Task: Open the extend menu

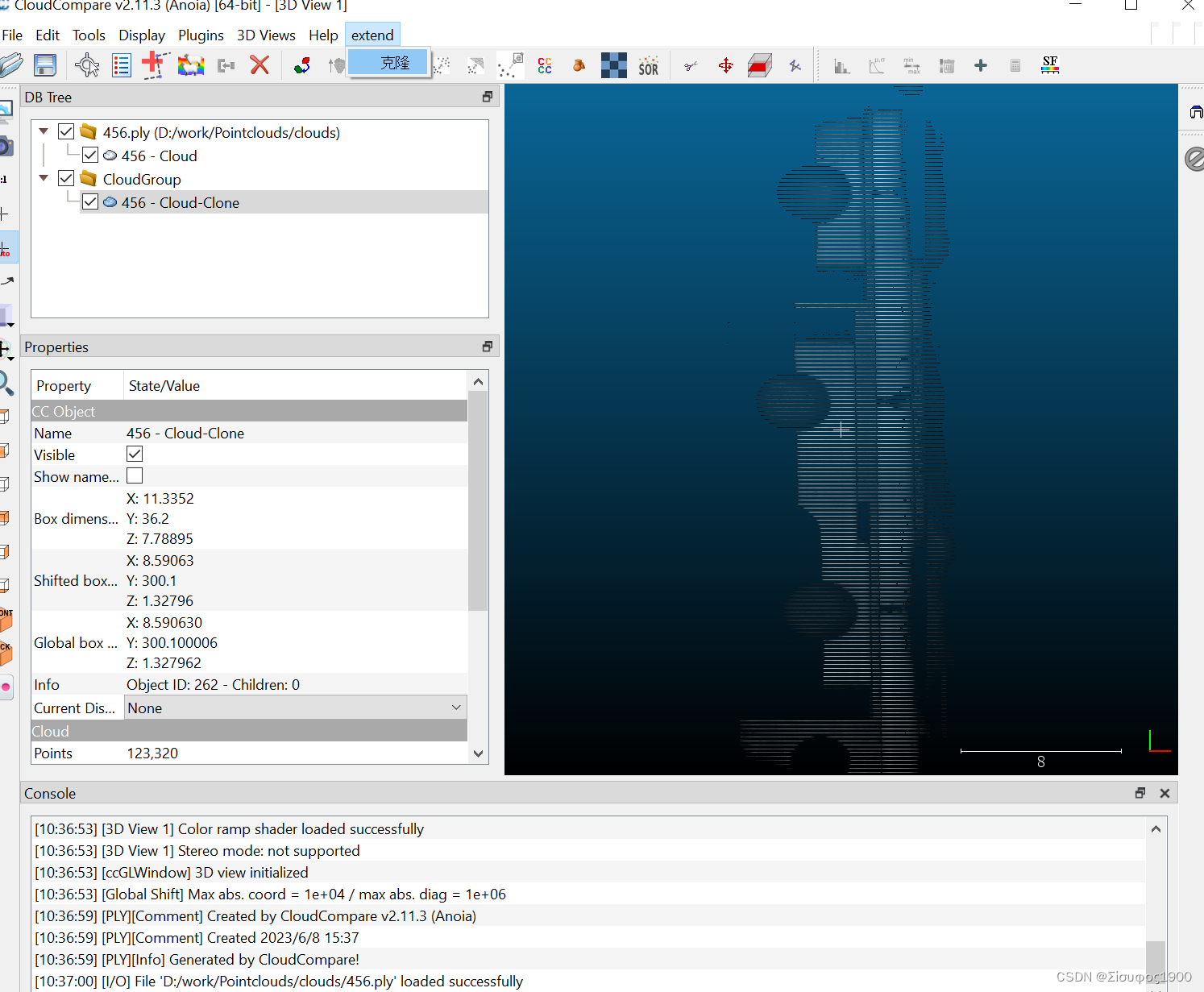Action: 372,35
